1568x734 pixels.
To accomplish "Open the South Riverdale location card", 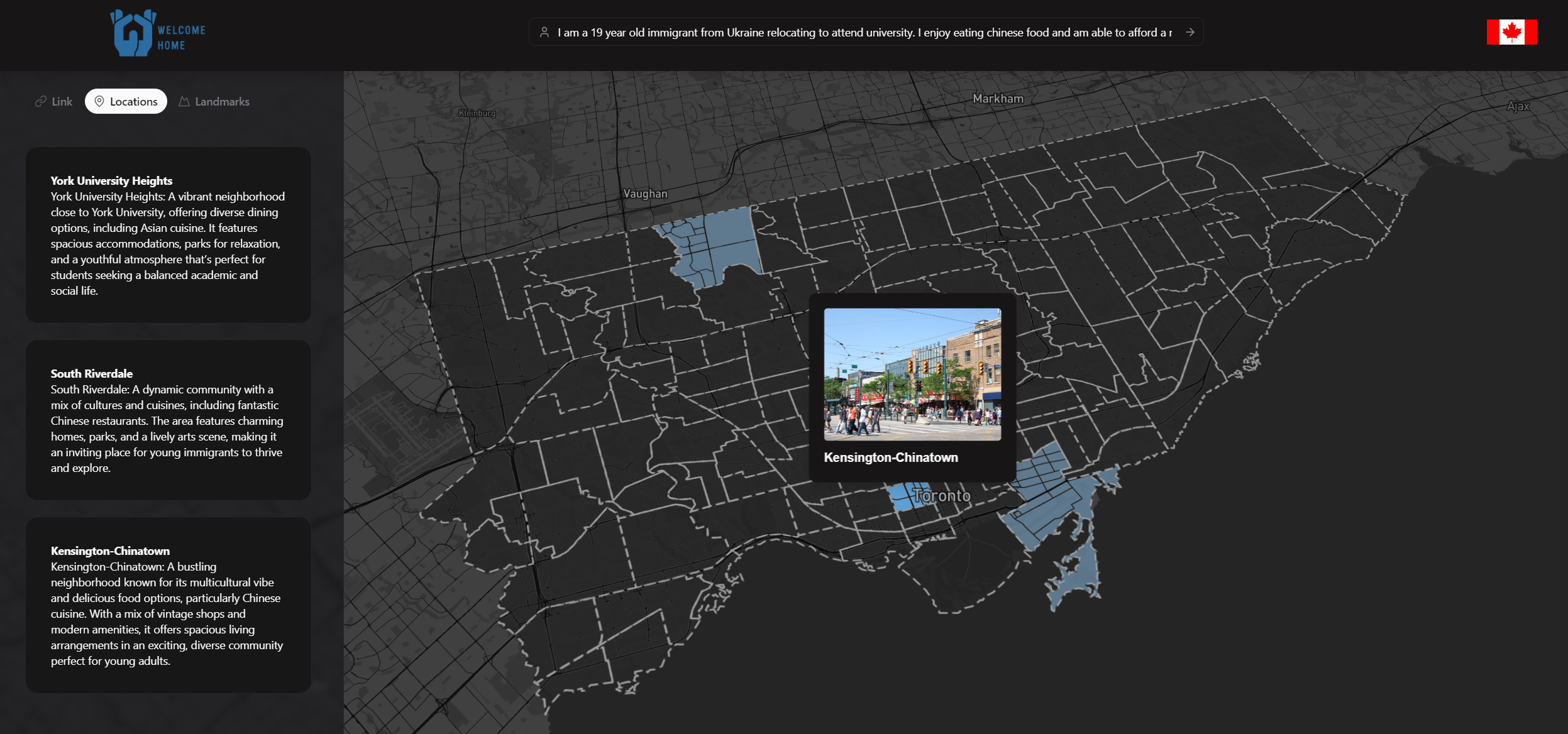I will point(168,420).
